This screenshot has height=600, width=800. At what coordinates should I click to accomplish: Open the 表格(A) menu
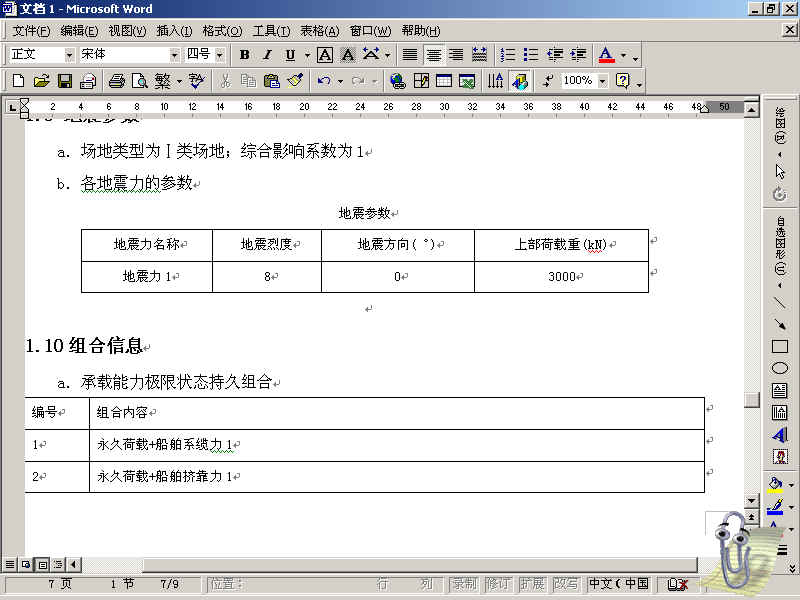(x=319, y=31)
